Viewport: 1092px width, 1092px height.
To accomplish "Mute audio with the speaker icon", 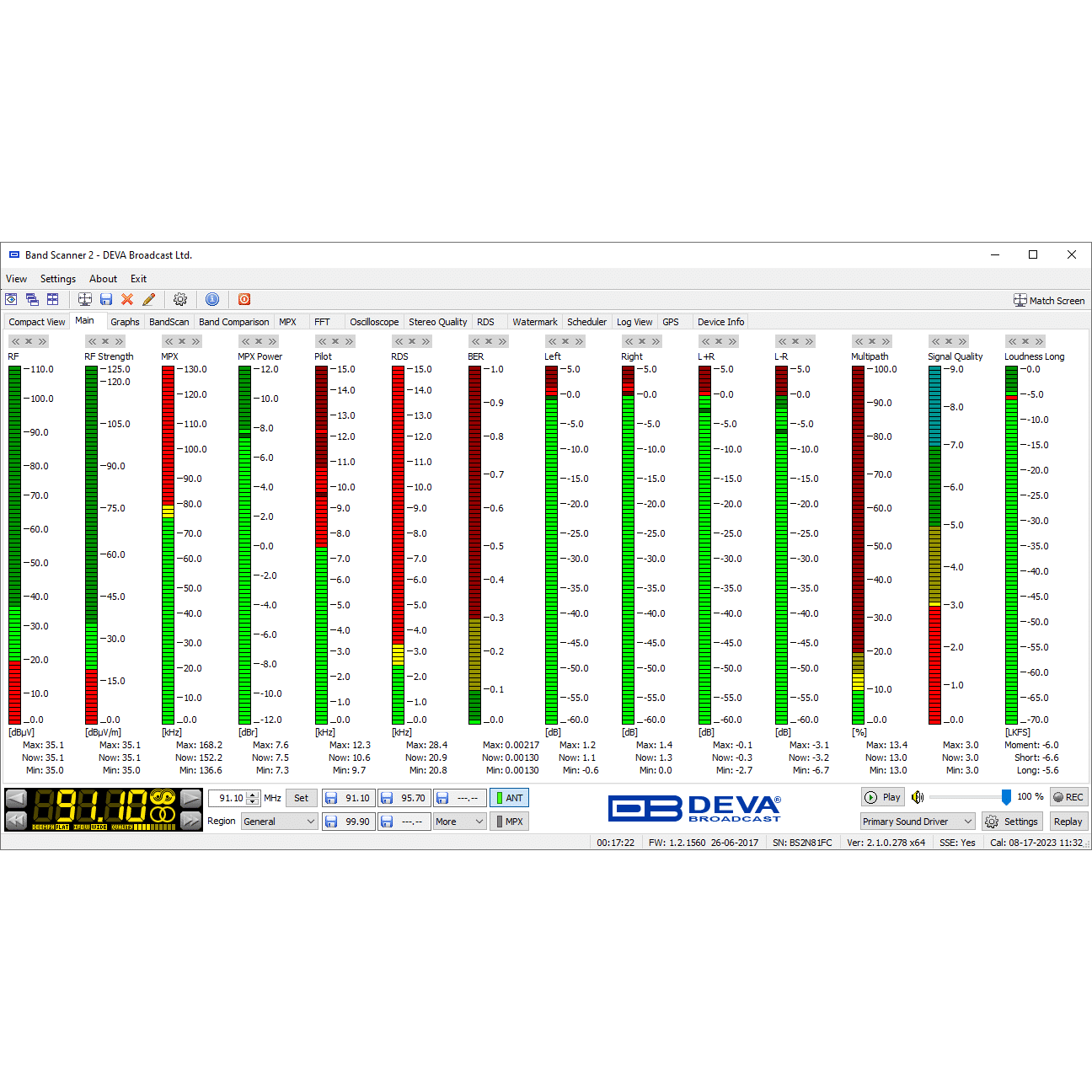I will point(918,797).
